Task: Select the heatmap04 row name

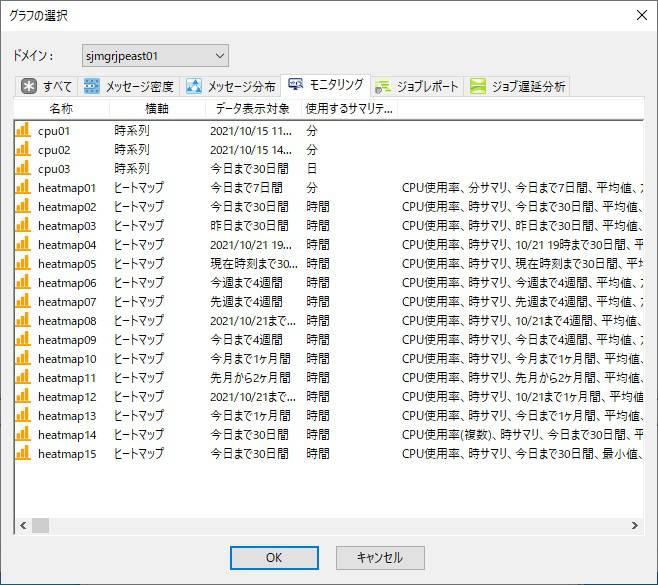Action: 67,245
